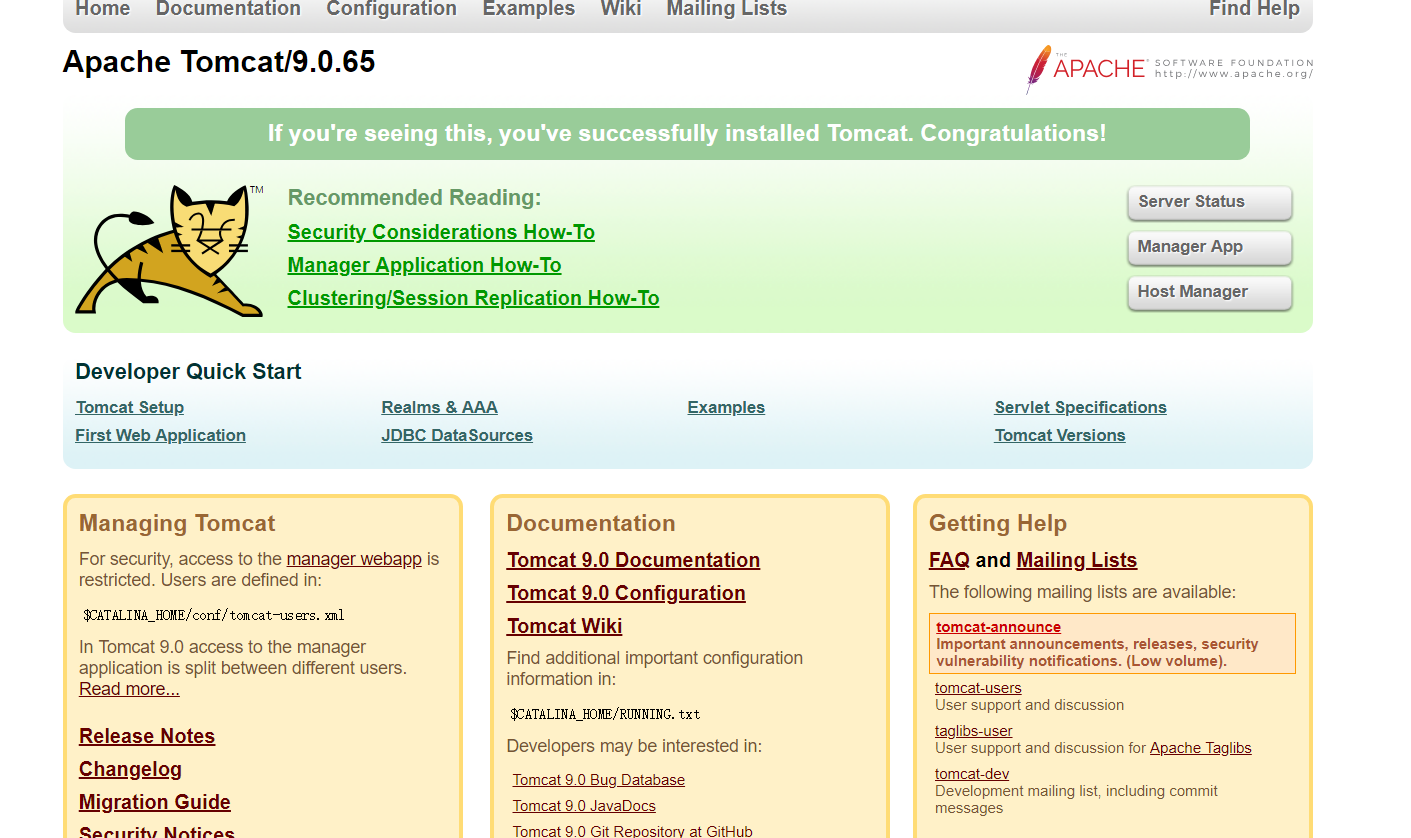Open Clustering/Session Replication How-To link

pos(473,298)
